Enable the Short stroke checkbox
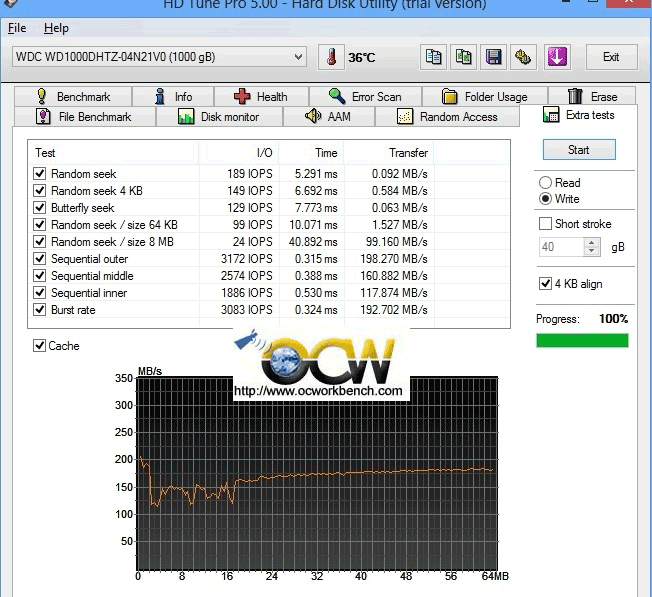The height and width of the screenshot is (597, 652). [545, 224]
